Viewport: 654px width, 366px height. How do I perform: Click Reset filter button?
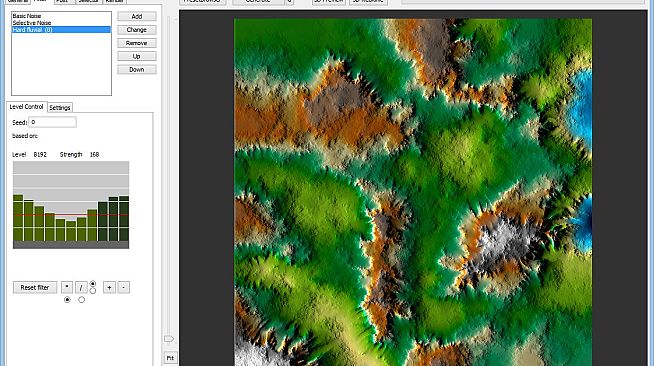[35, 288]
